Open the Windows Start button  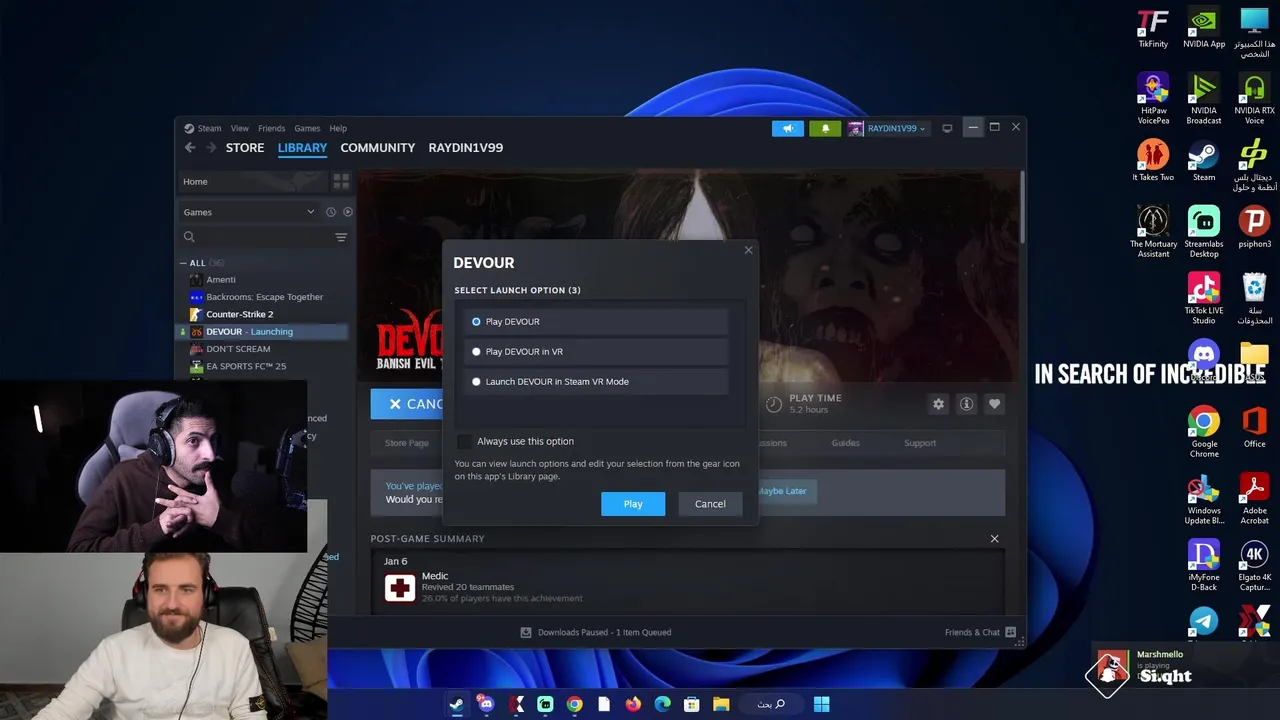pos(821,704)
